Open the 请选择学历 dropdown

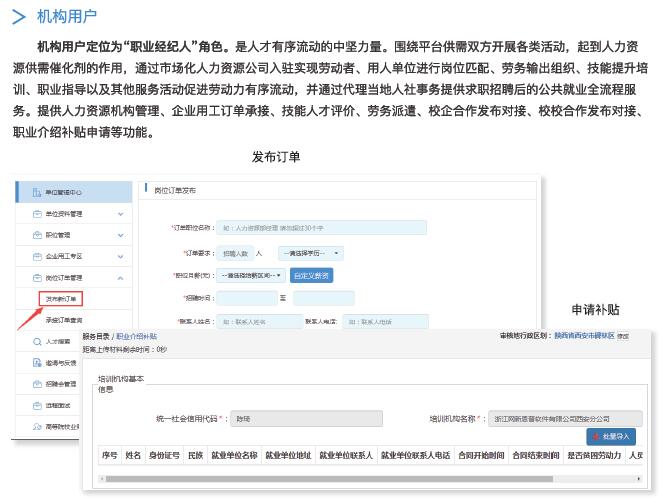coord(309,254)
